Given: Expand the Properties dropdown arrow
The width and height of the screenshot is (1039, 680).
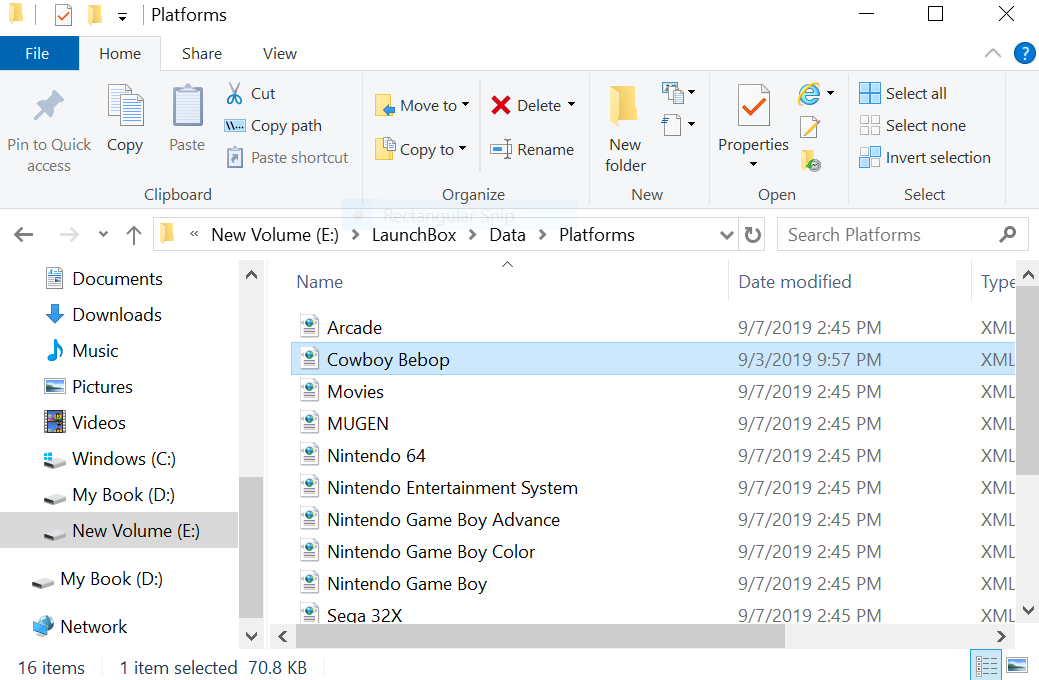Looking at the screenshot, I should pyautogui.click(x=753, y=164).
